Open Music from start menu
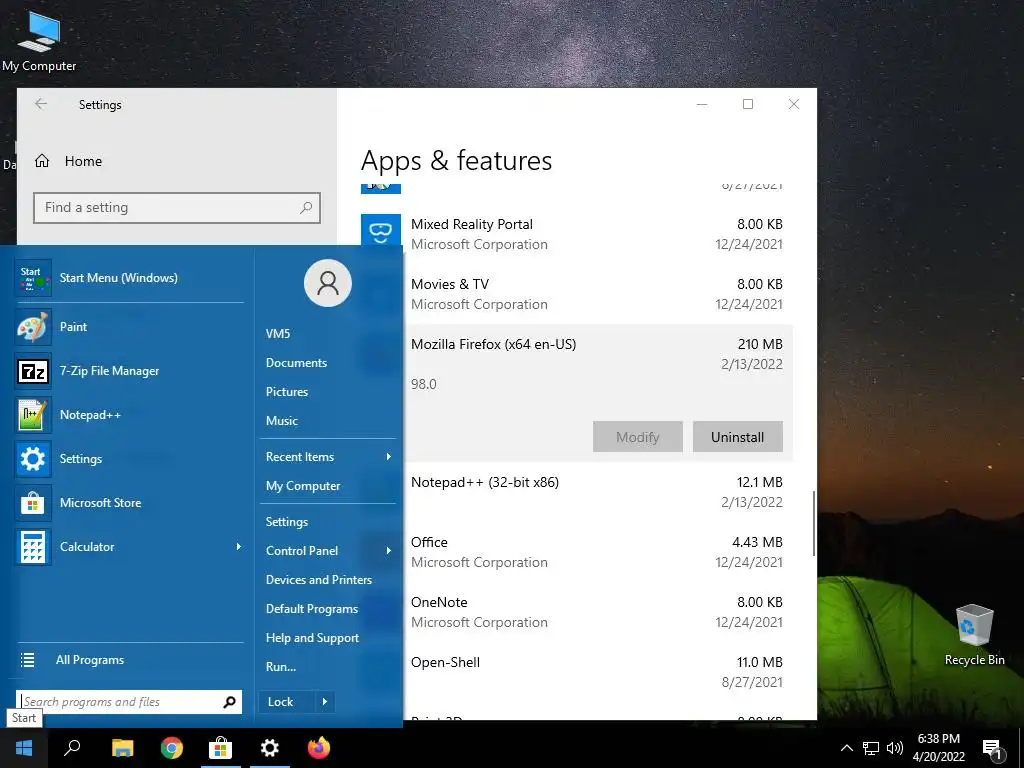 coord(281,421)
